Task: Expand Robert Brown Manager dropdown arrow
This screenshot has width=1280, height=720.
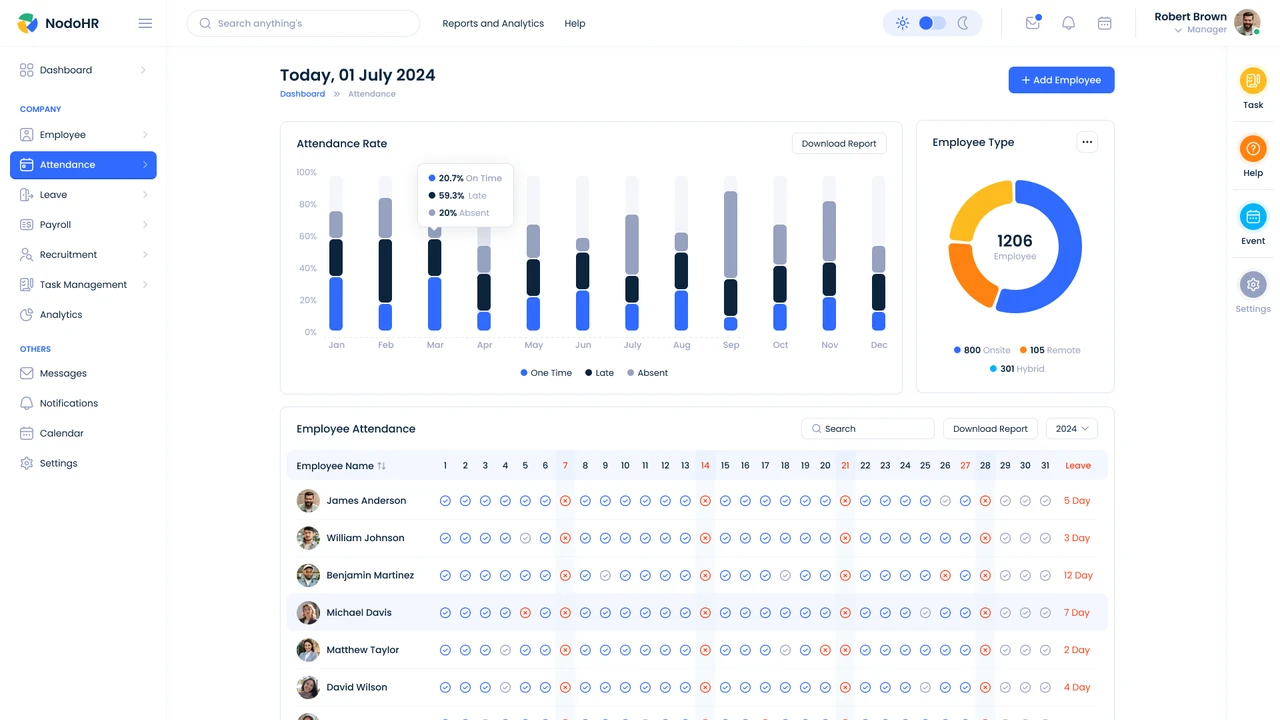Action: point(1178,30)
